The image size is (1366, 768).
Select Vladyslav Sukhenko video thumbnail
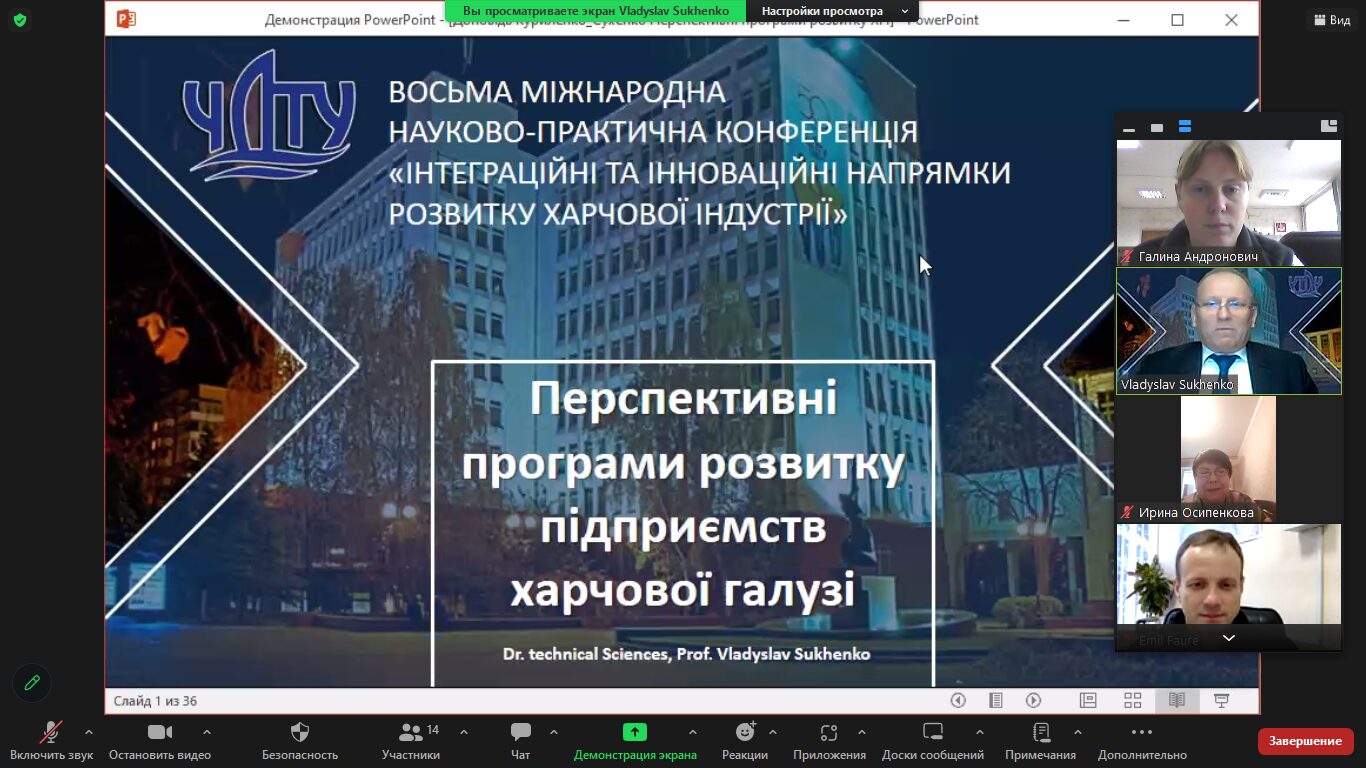coord(1229,331)
